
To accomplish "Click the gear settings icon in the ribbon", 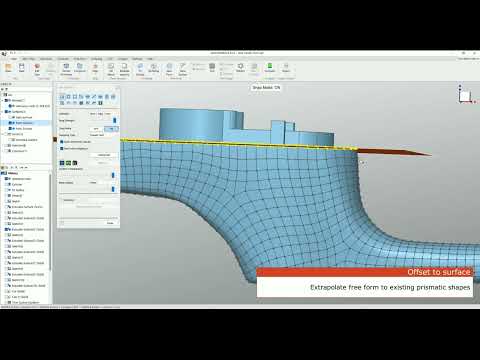I will point(240,66).
